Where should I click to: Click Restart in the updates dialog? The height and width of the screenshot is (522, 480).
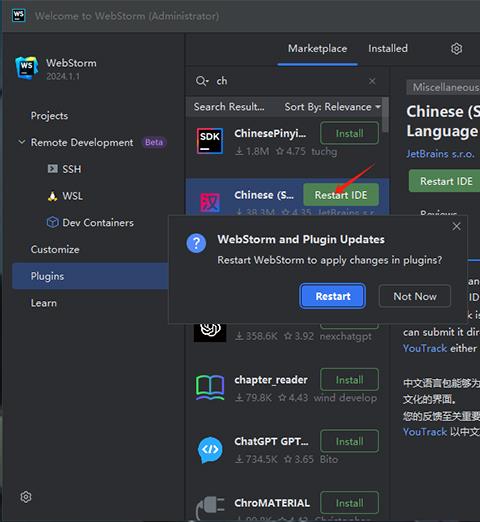click(333, 296)
